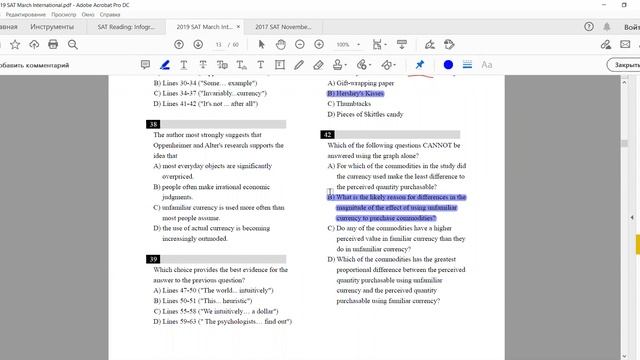The image size is (640, 360).
Task: Click highlighted answer B) Hershey's Kisses
Action: point(356,93)
